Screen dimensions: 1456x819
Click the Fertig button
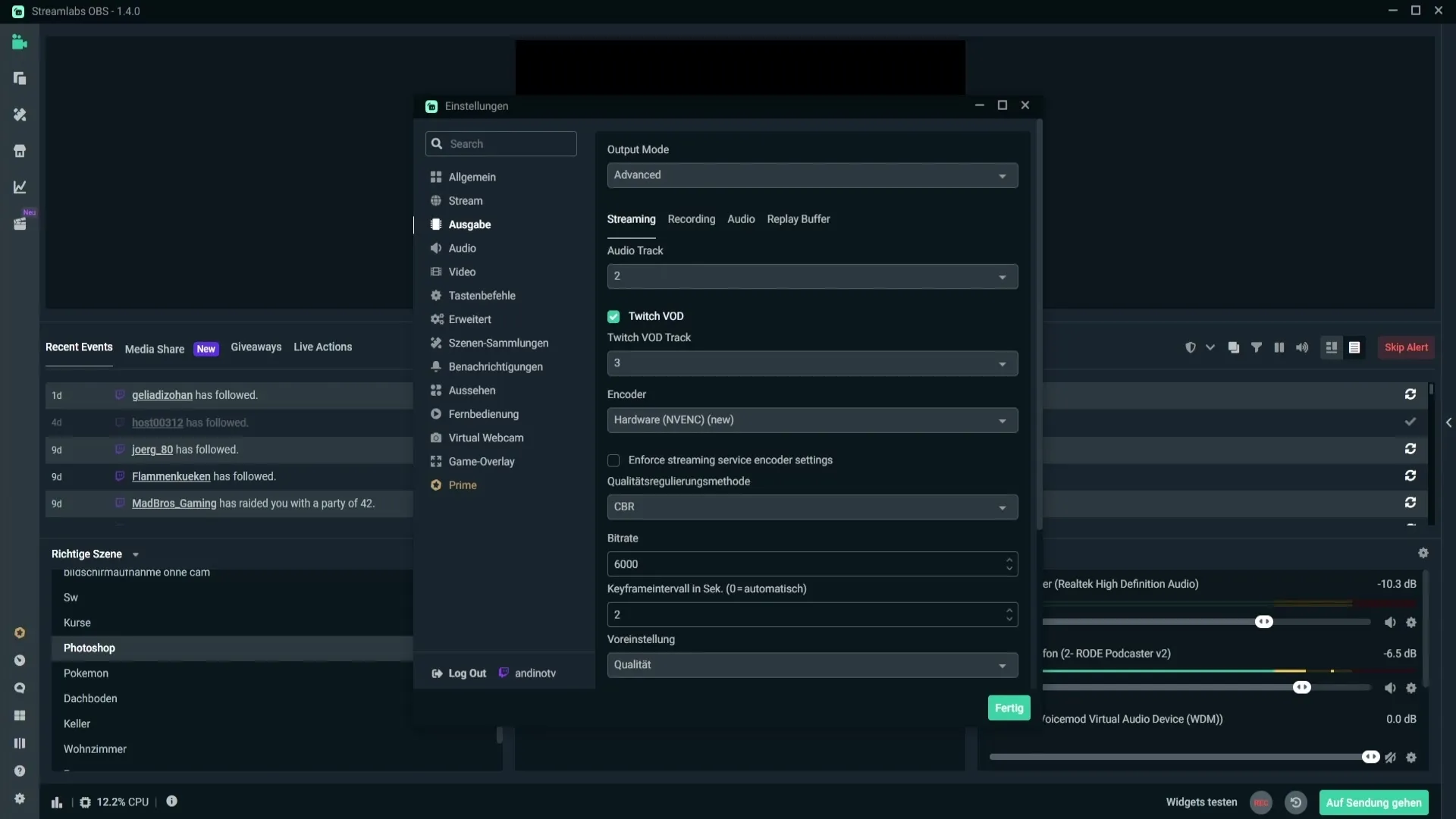(x=1009, y=708)
